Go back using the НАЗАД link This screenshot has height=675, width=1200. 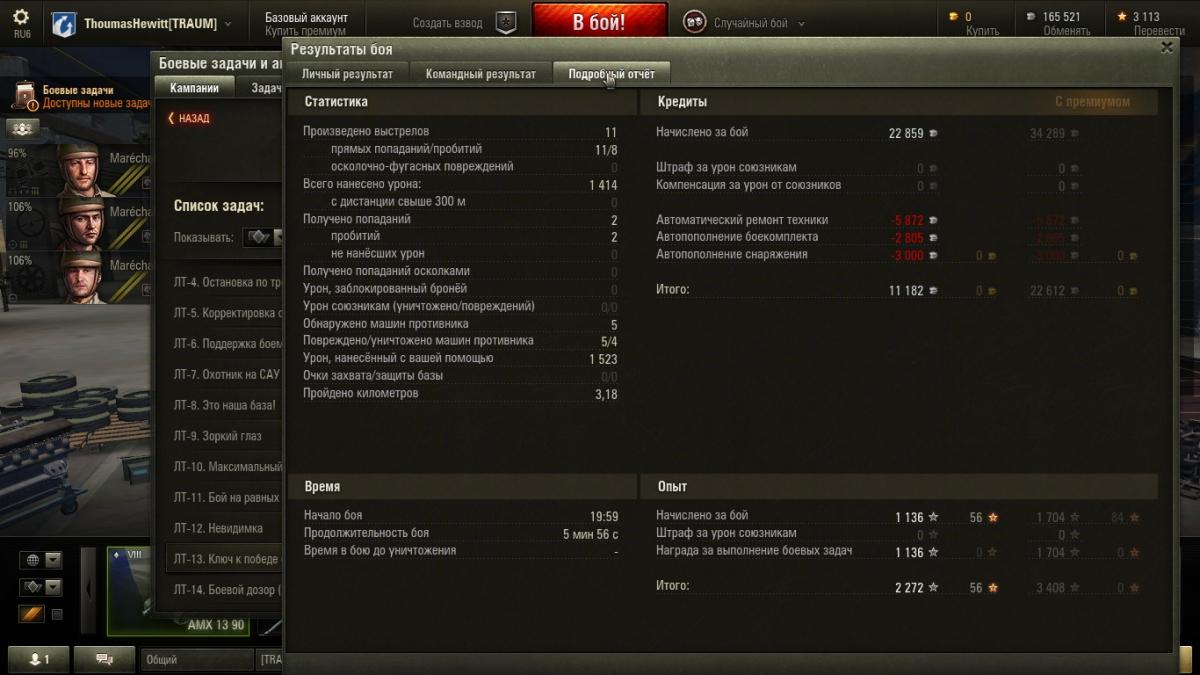click(x=188, y=118)
